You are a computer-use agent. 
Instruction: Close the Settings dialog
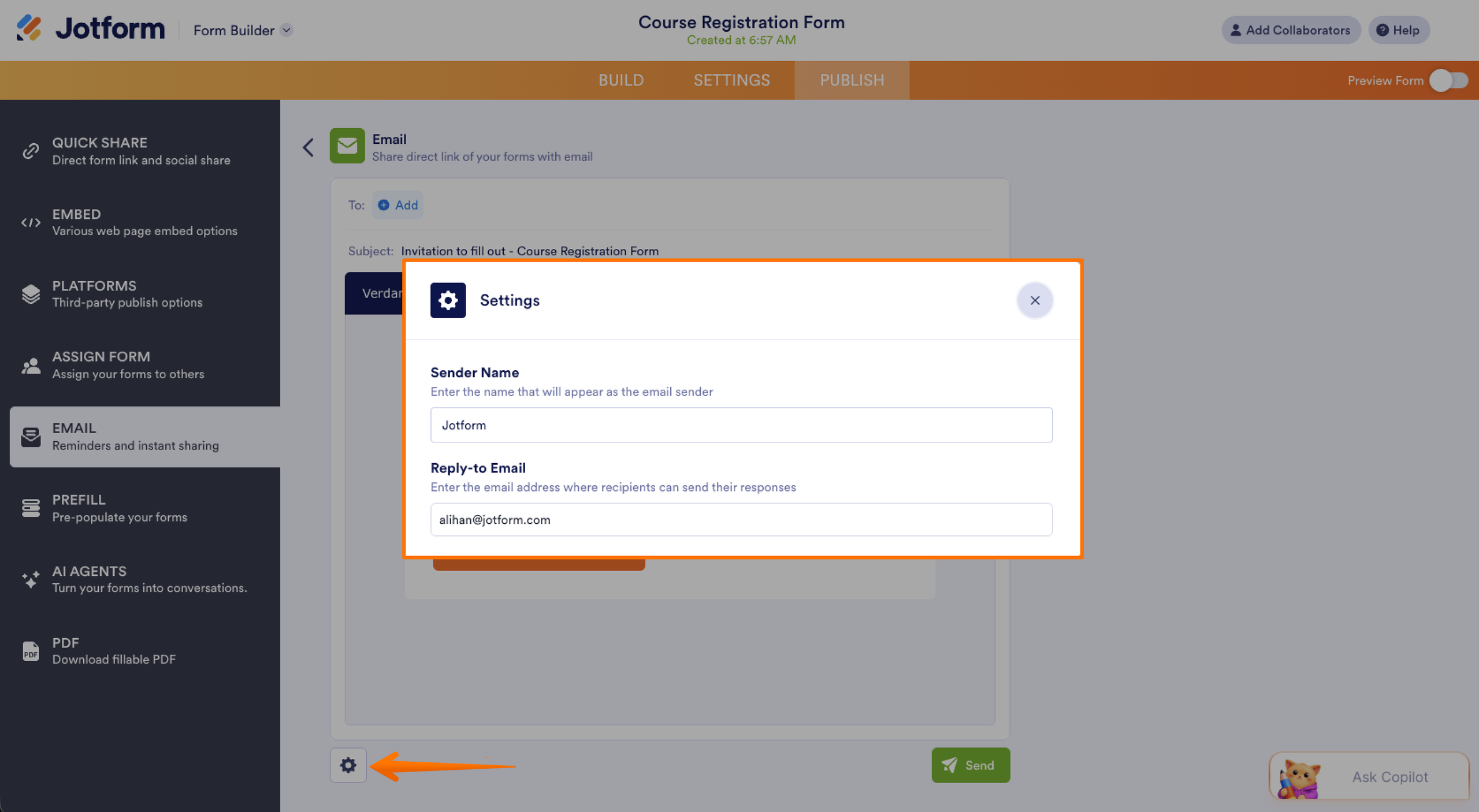(x=1035, y=300)
